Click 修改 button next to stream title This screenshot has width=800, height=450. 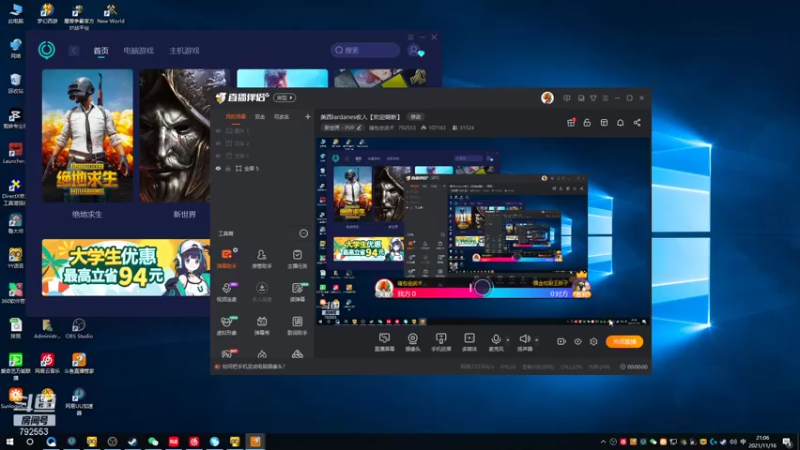tap(416, 117)
